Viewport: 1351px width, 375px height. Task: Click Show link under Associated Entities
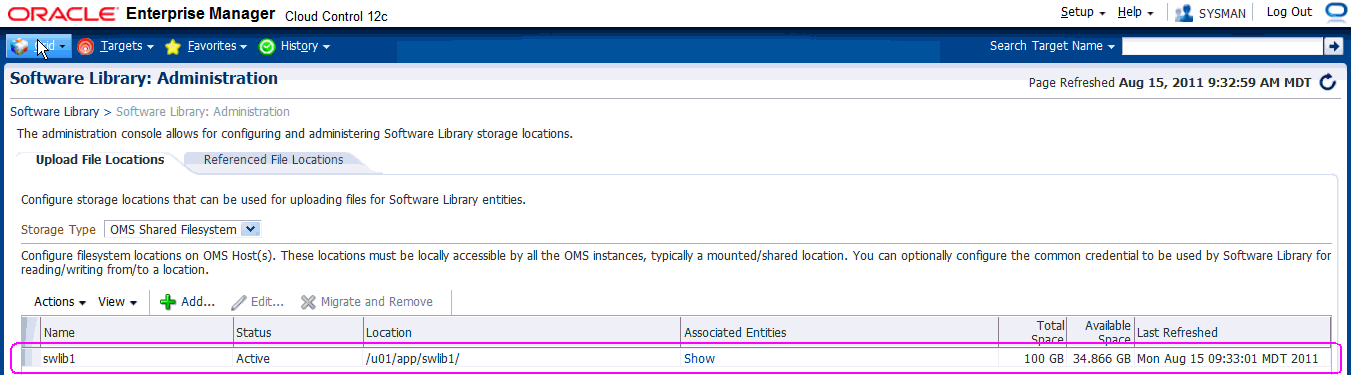pos(699,358)
